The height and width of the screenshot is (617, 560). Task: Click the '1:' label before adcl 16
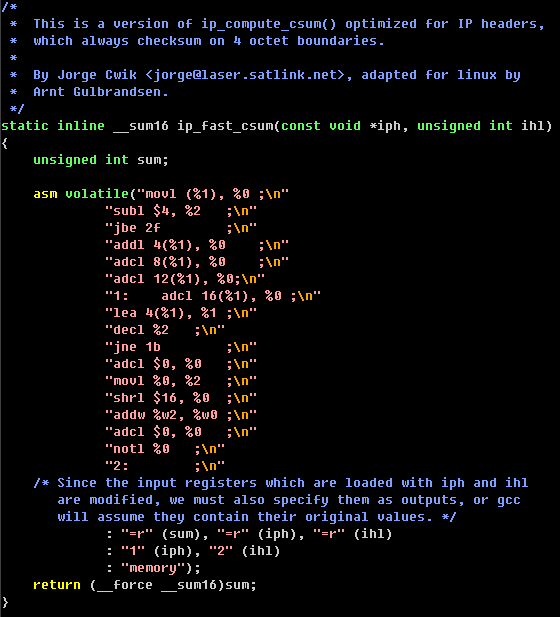[121, 296]
